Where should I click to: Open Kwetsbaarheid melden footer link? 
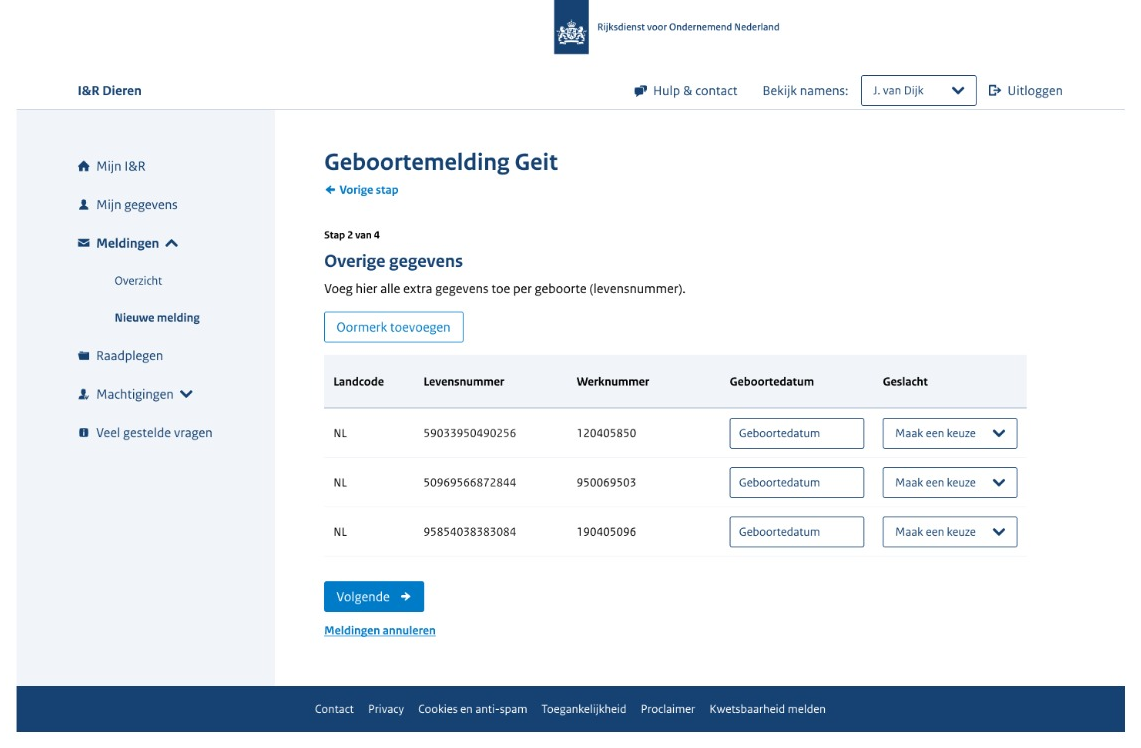point(767,709)
